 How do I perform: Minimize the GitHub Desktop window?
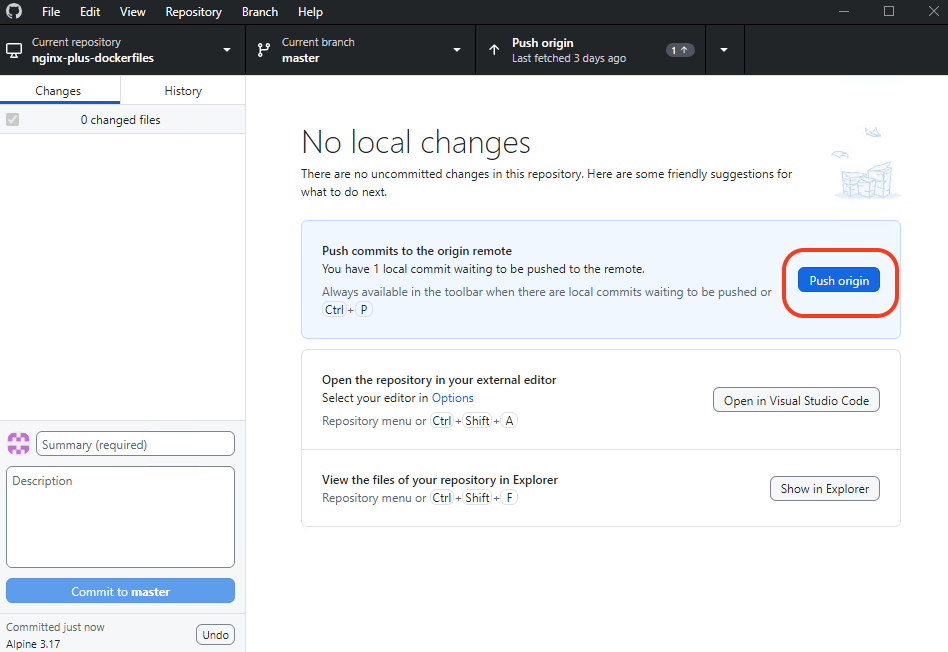tap(844, 11)
